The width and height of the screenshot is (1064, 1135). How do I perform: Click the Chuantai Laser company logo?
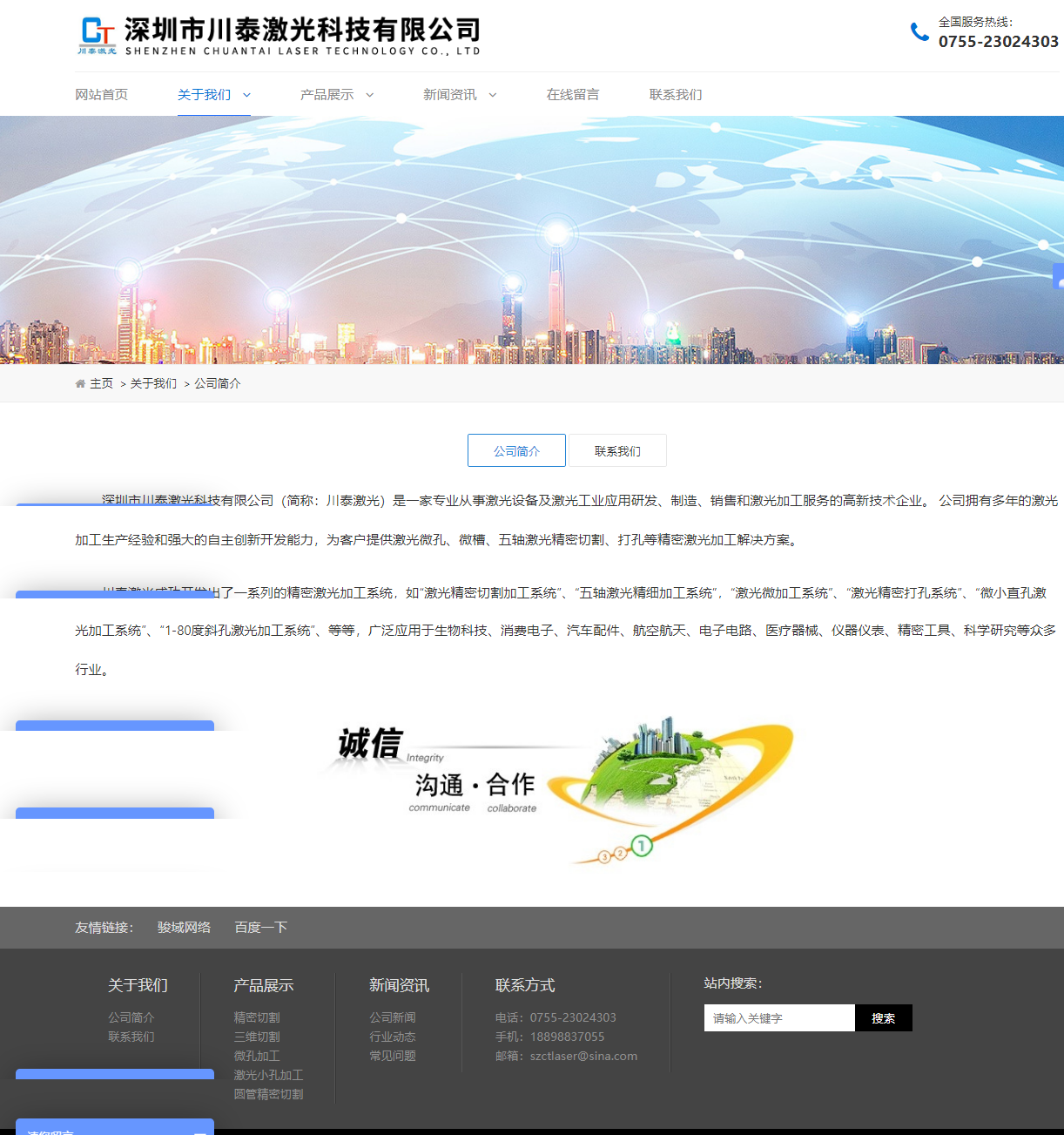point(279,37)
